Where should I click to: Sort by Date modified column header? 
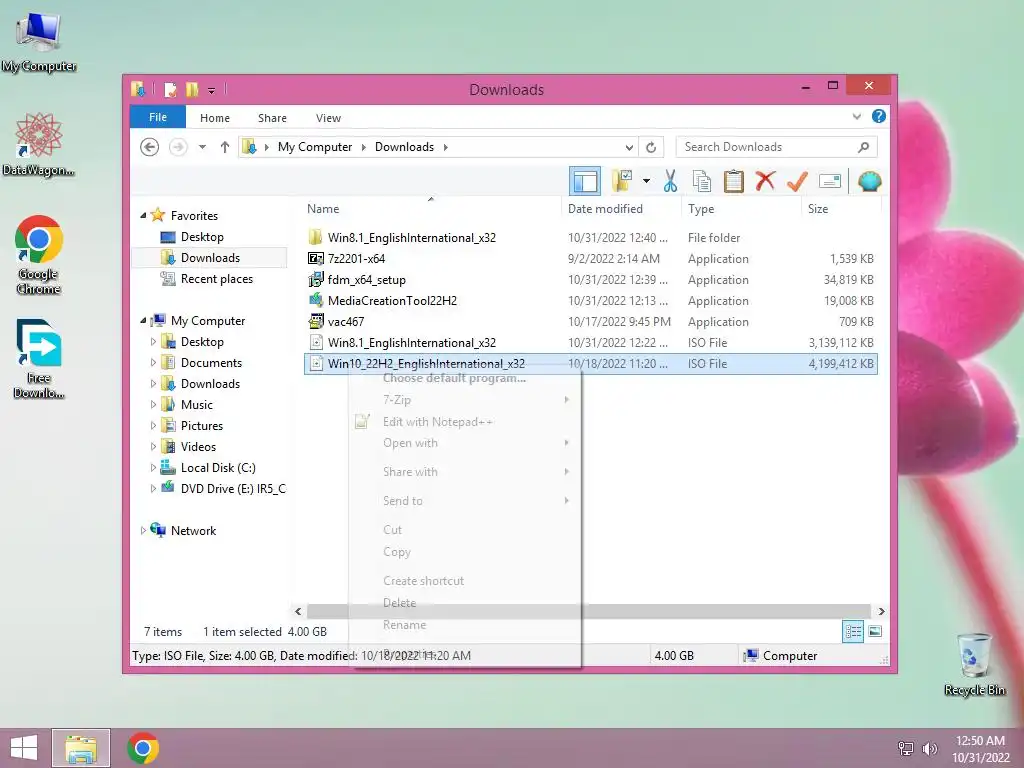(605, 208)
